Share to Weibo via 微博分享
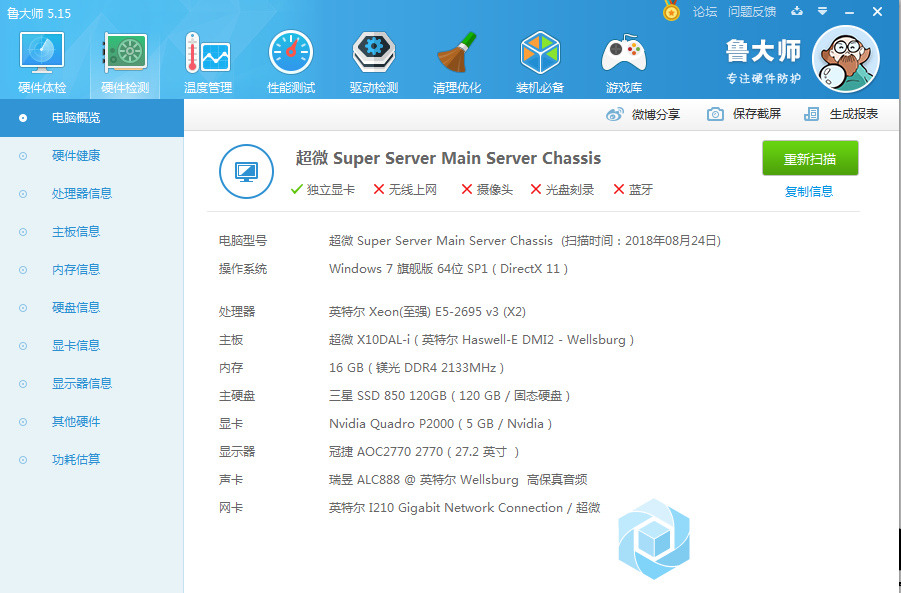This screenshot has width=901, height=593. click(643, 114)
